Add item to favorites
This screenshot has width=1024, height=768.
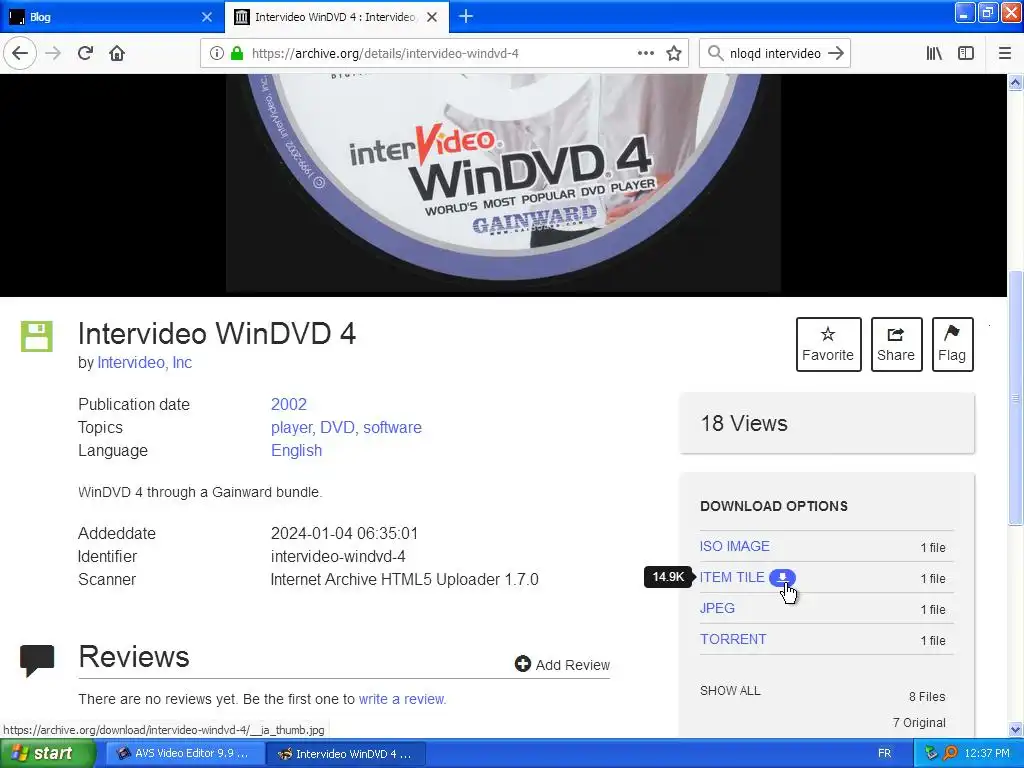(828, 344)
